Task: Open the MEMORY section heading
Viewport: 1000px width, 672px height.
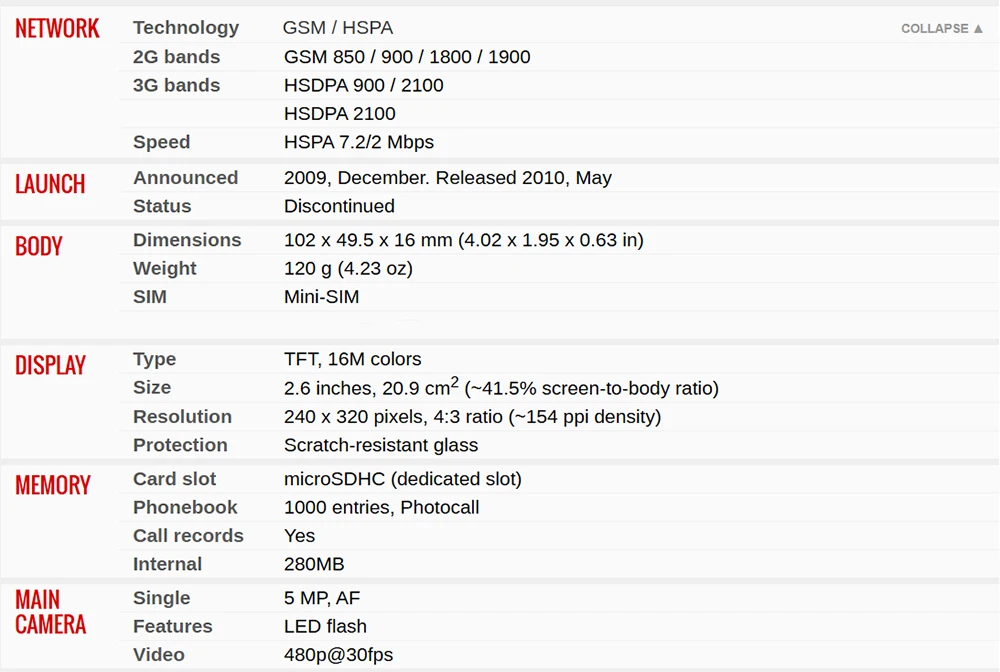Action: [x=53, y=485]
